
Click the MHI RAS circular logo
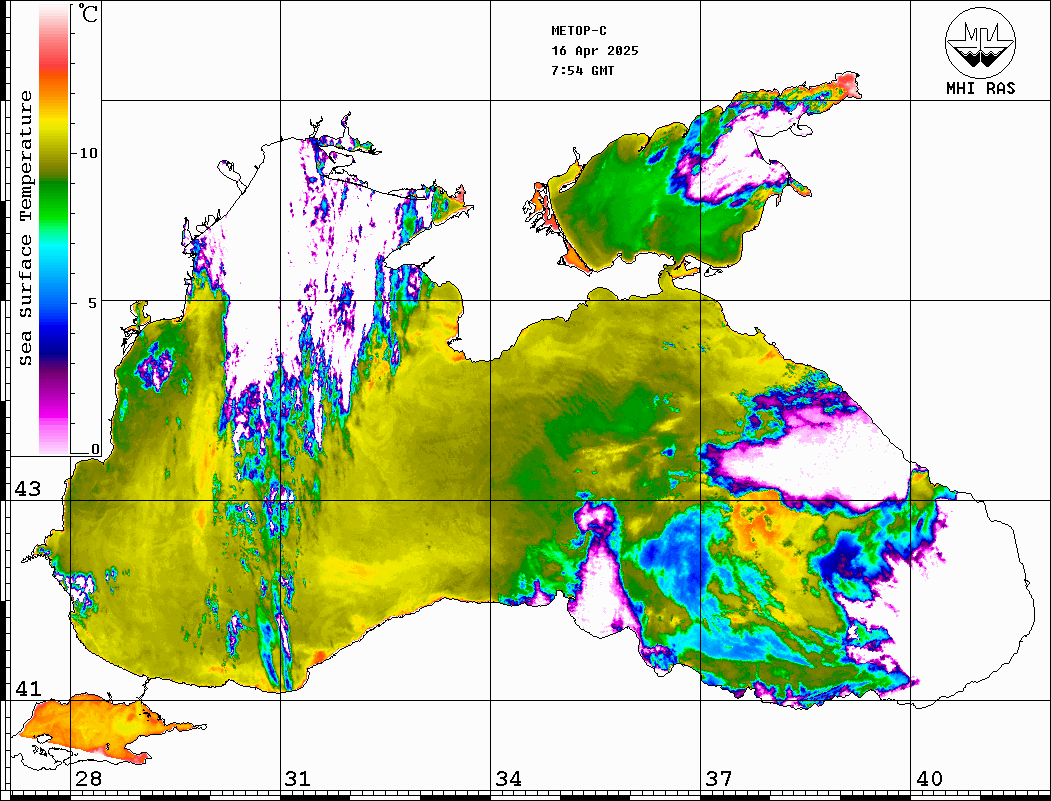point(980,42)
